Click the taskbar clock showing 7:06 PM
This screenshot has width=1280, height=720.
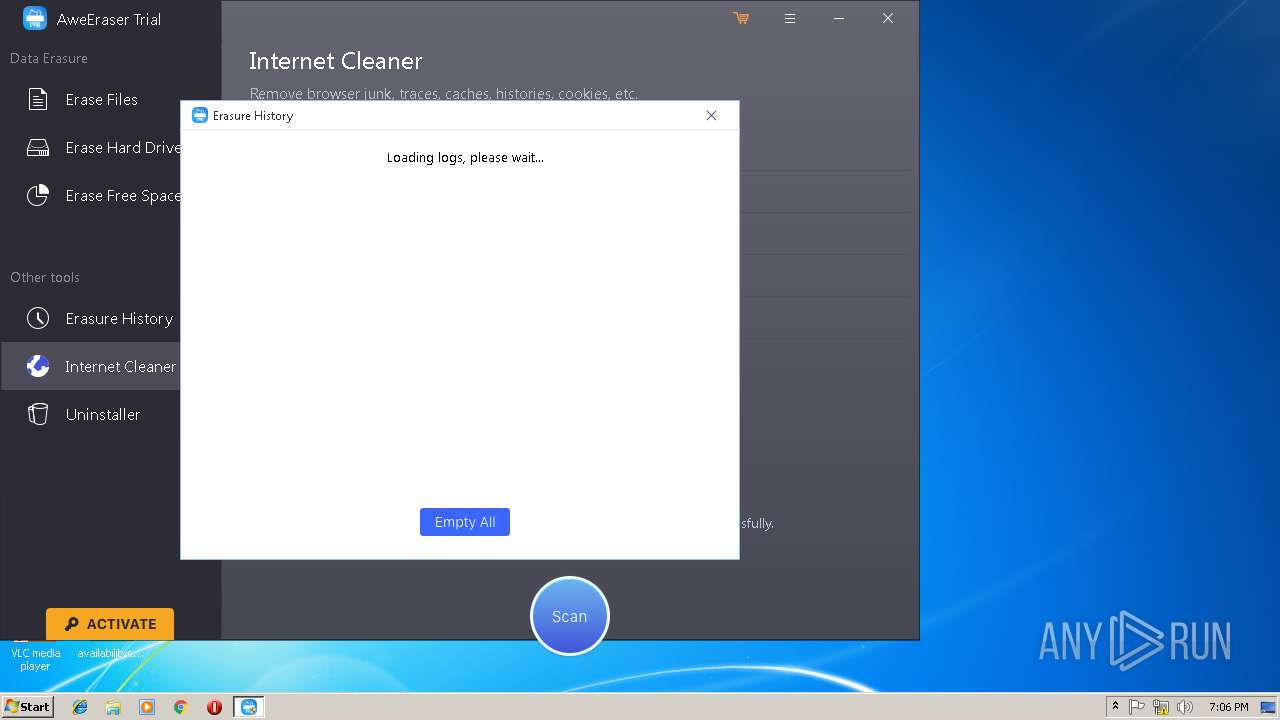click(1228, 707)
